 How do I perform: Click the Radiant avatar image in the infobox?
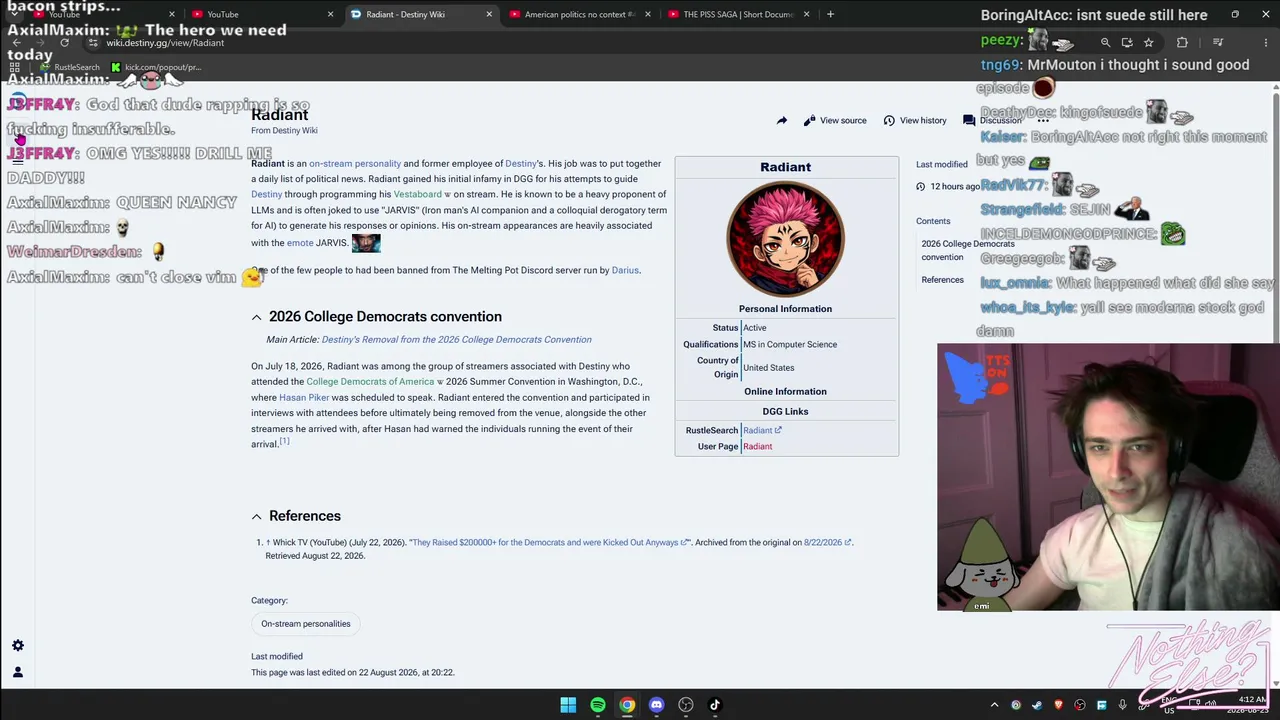pos(785,239)
